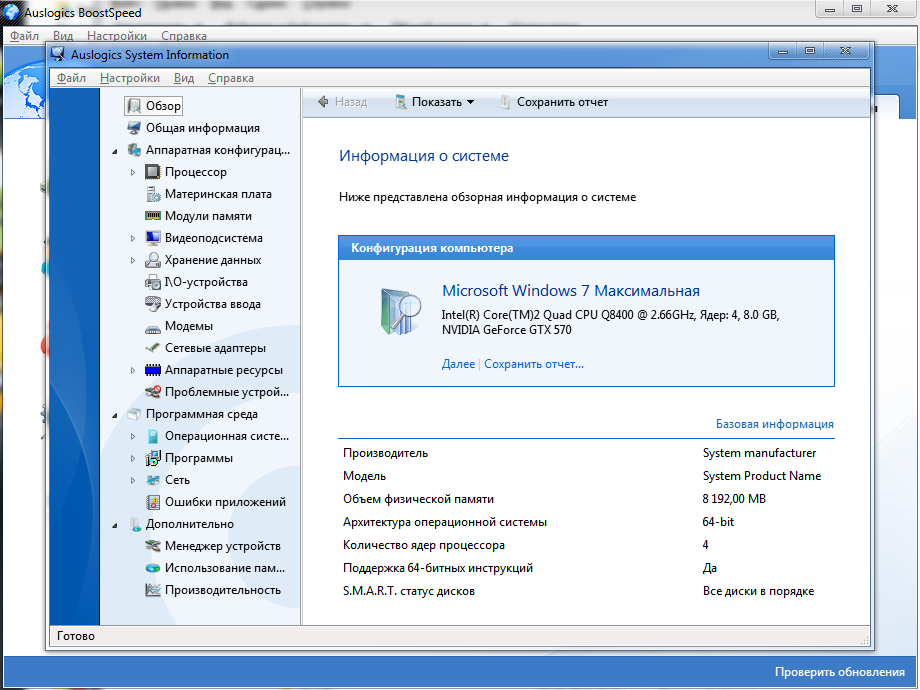This screenshot has width=920, height=690.
Task: Click the Модули памяти icon
Action: pyautogui.click(x=153, y=216)
